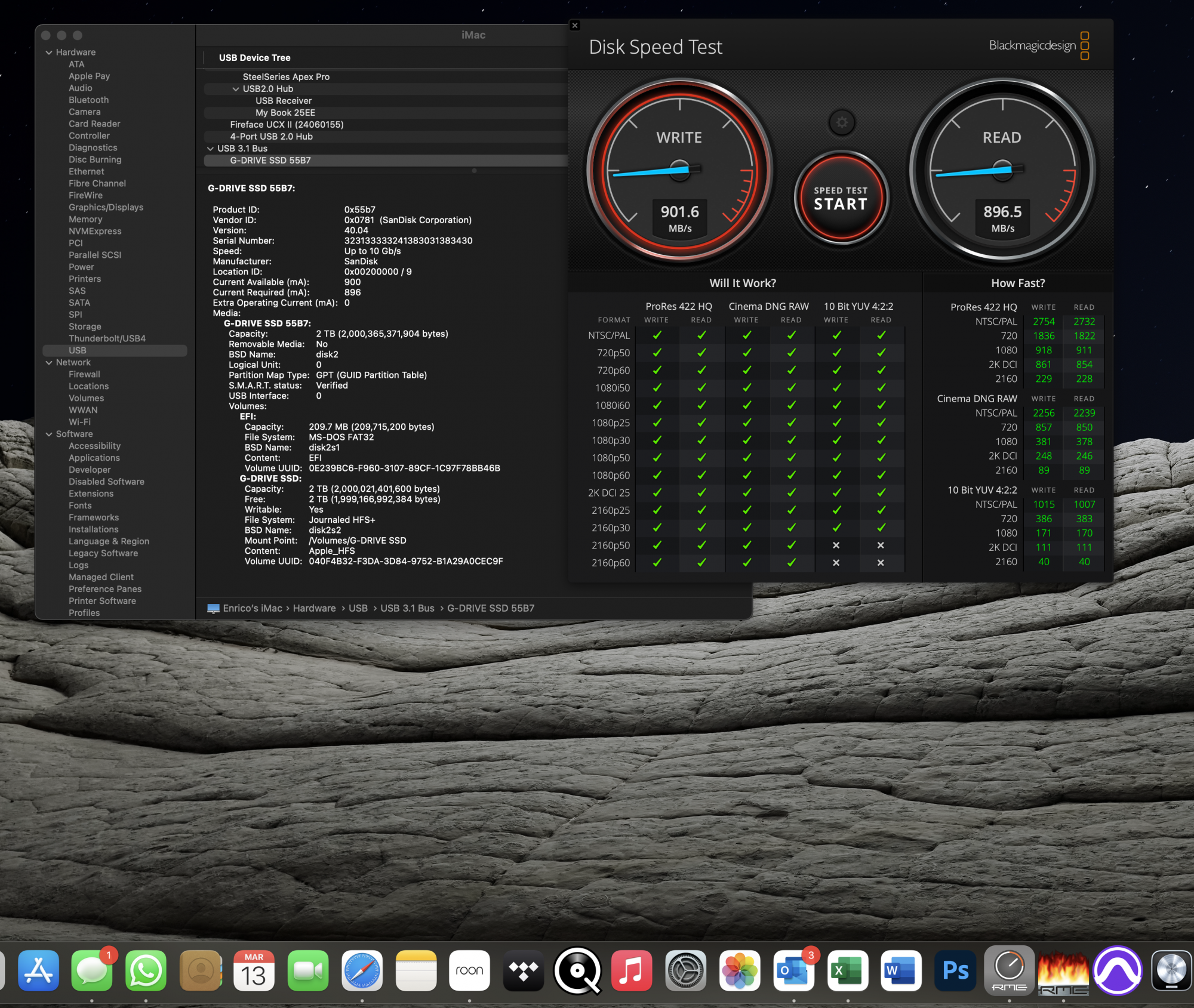This screenshot has width=1194, height=1008.
Task: Click the Speed Test START button
Action: pyautogui.click(x=841, y=199)
